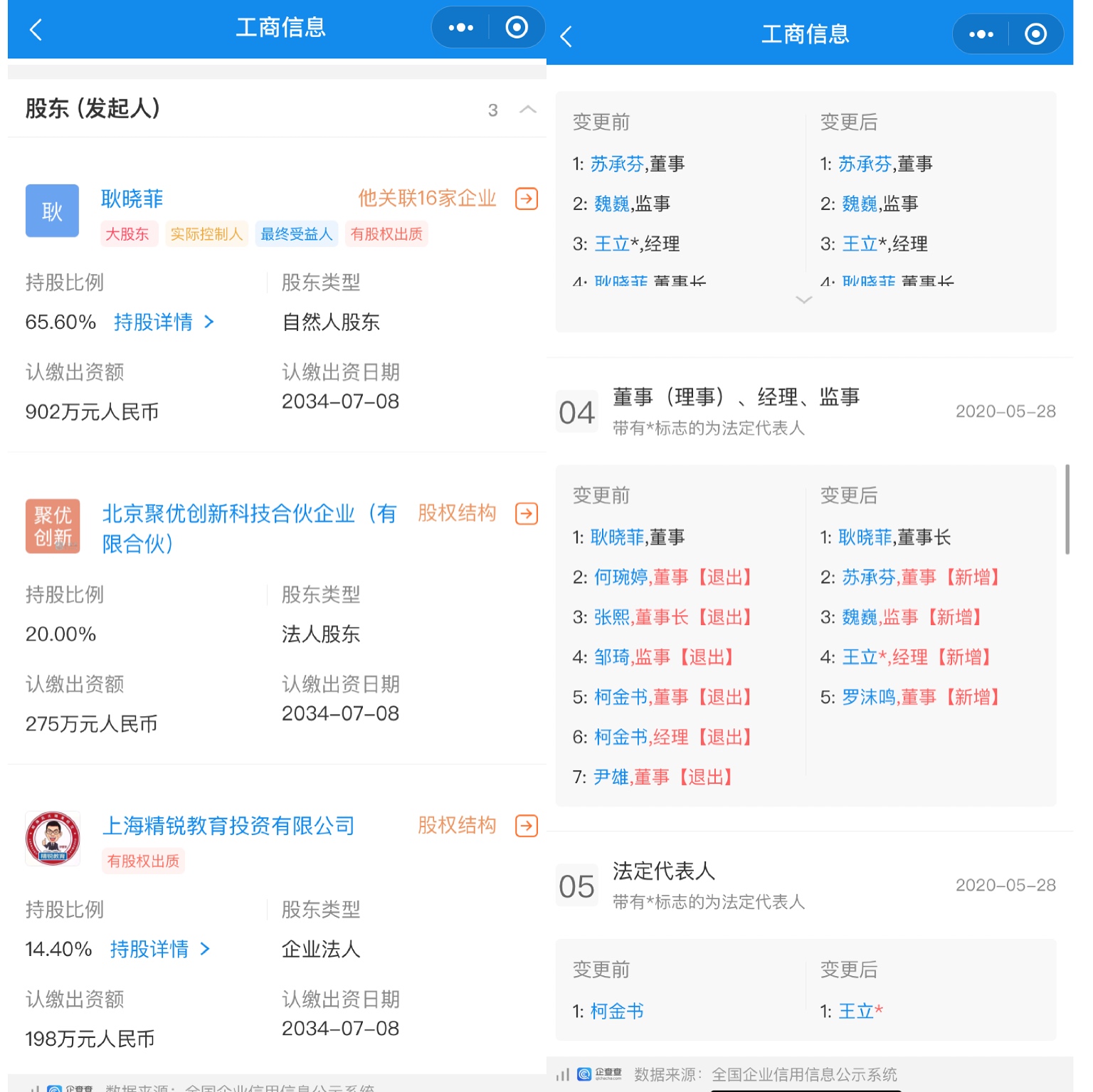
Task: Collapse the 股东 (发起人) section
Action: click(x=527, y=110)
